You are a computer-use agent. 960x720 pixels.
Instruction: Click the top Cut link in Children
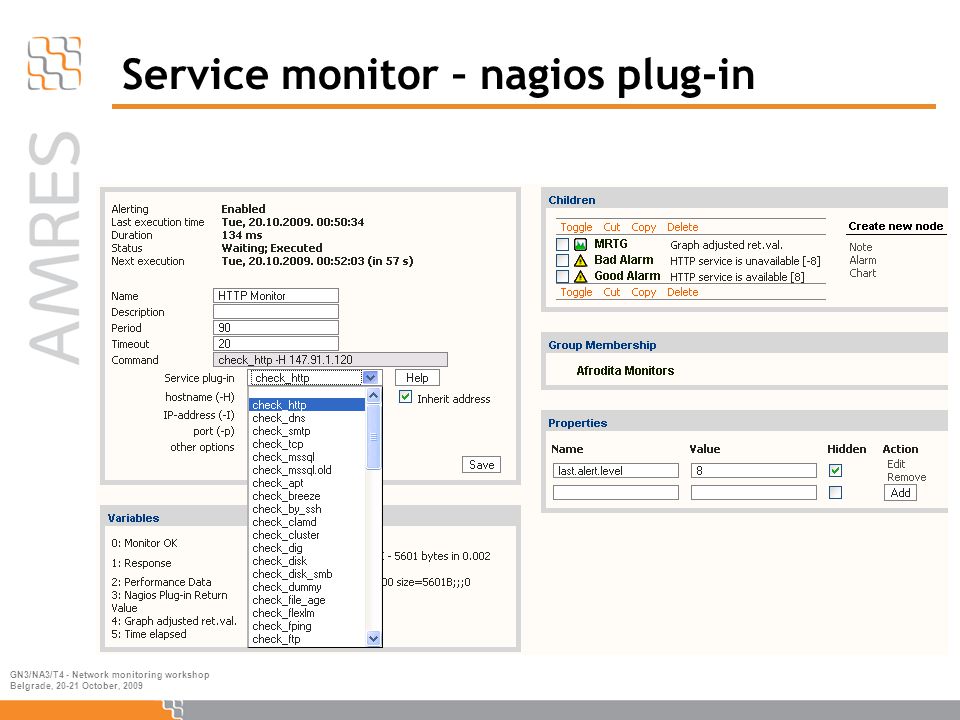[612, 227]
